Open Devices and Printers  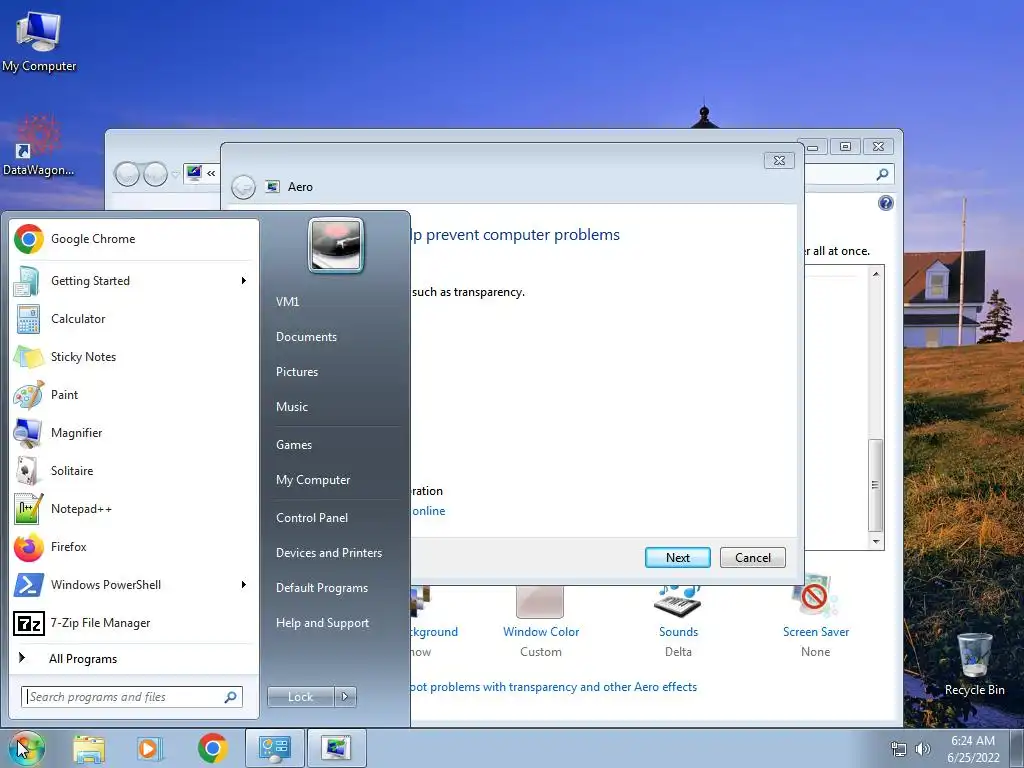[x=328, y=553]
